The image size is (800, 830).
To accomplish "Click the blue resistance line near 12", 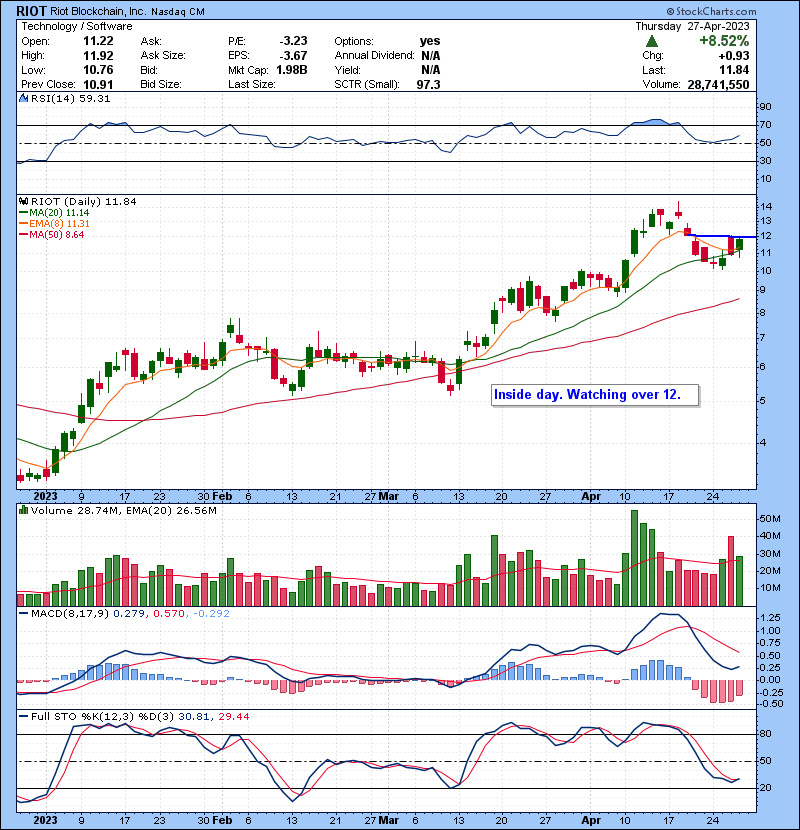I will click(722, 236).
